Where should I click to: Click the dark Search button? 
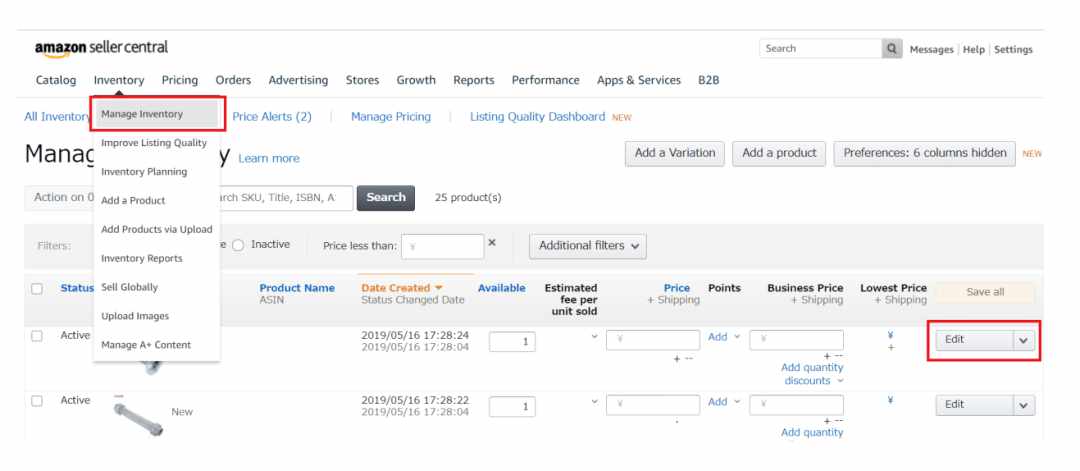tap(386, 198)
